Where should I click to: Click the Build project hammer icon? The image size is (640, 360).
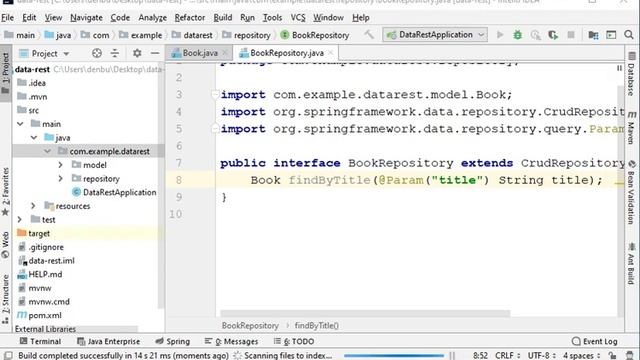point(369,35)
